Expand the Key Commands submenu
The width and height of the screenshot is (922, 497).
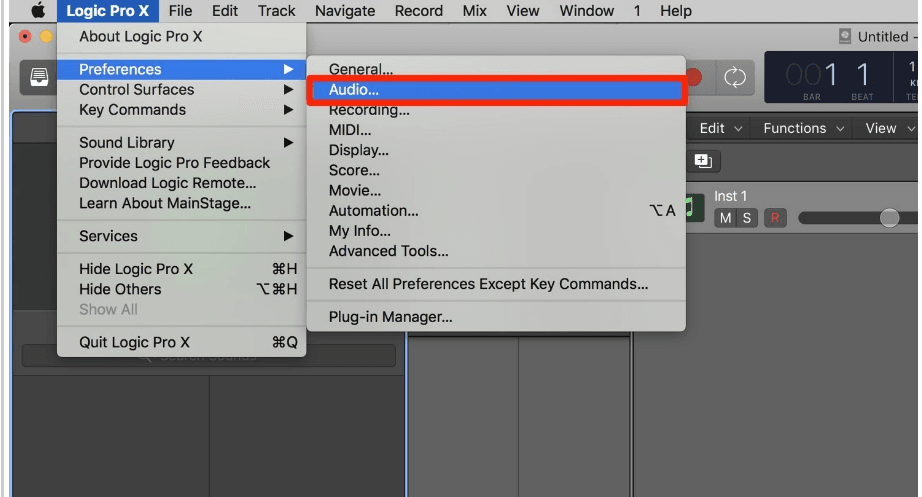(182, 110)
